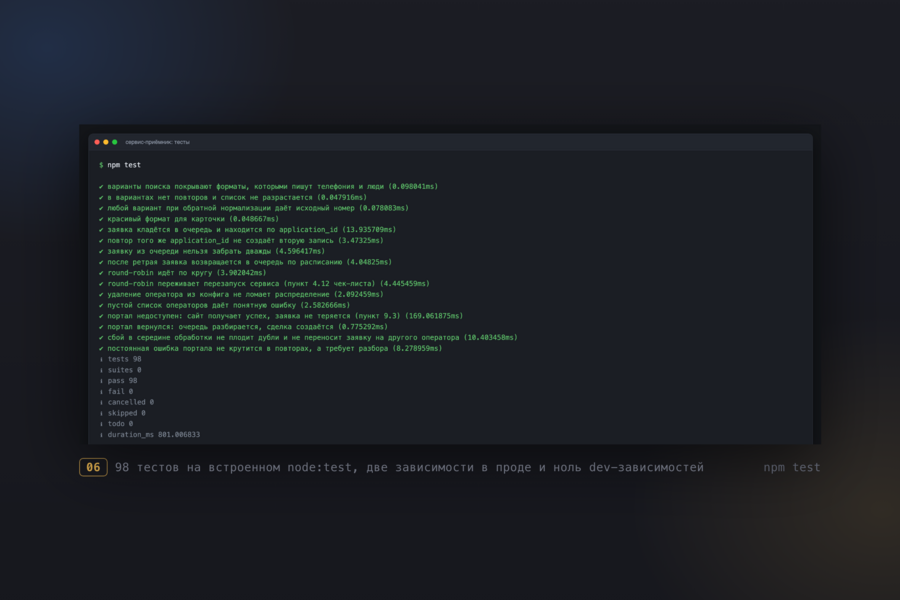Click the 'пустой список операторов' test line
900x600 pixels.
pyautogui.click(x=224, y=305)
